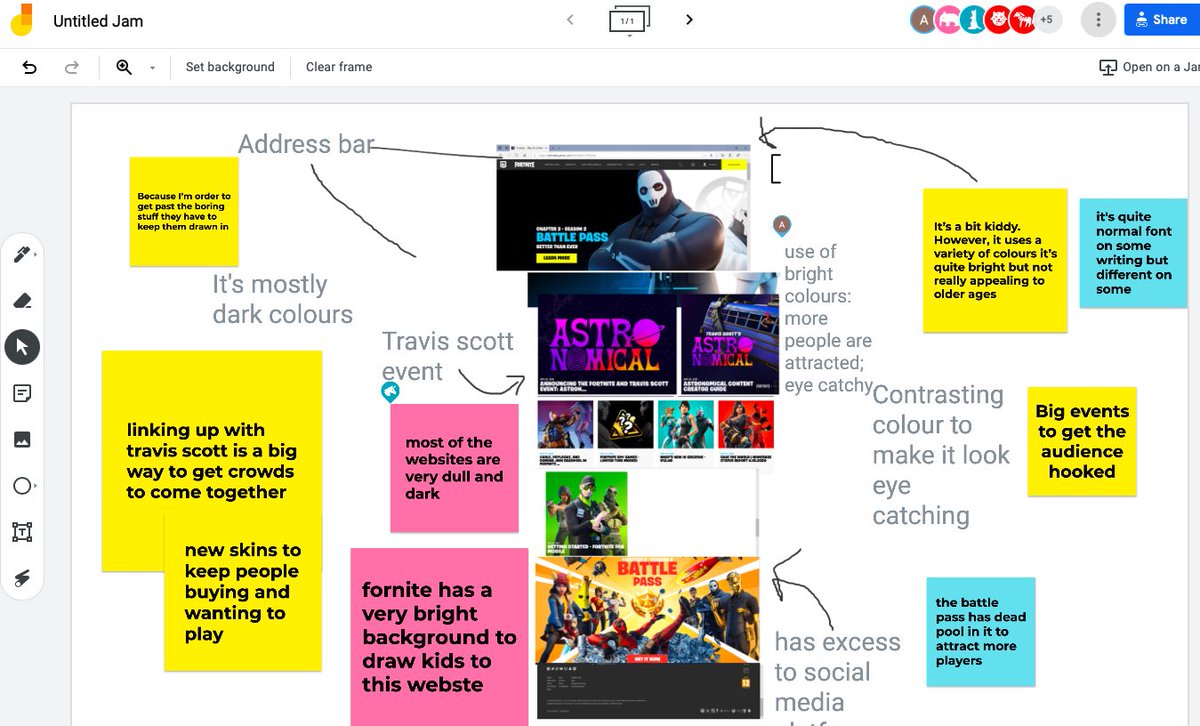The height and width of the screenshot is (726, 1200).
Task: Click the first collaborator avatar 'A'
Action: tap(924, 20)
